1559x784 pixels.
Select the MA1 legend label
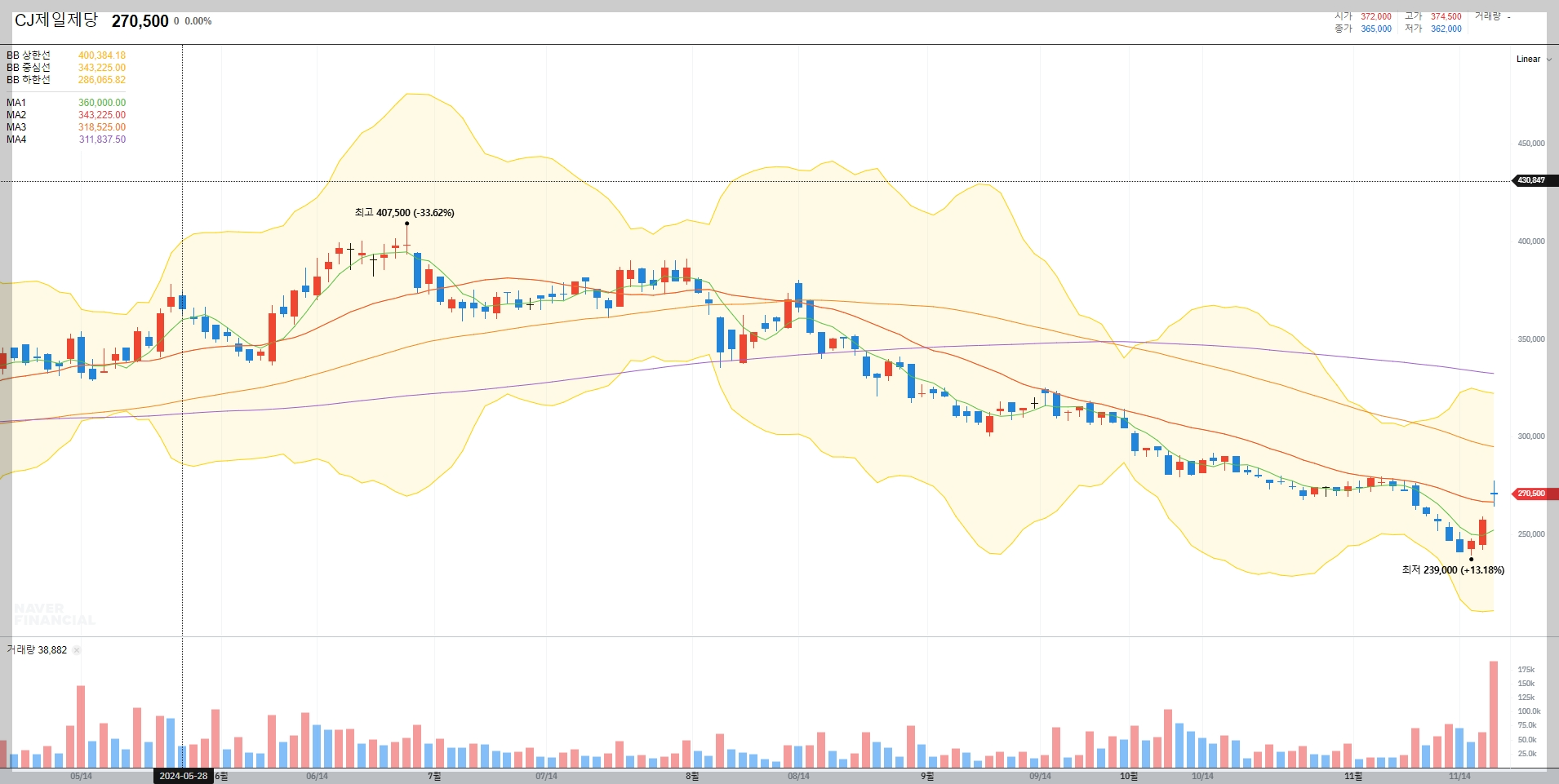point(16,103)
